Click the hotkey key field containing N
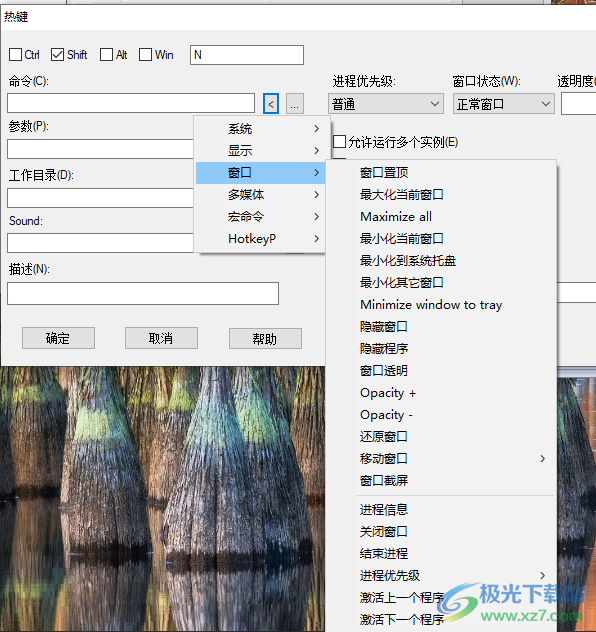The height and width of the screenshot is (632, 596). coord(247,55)
